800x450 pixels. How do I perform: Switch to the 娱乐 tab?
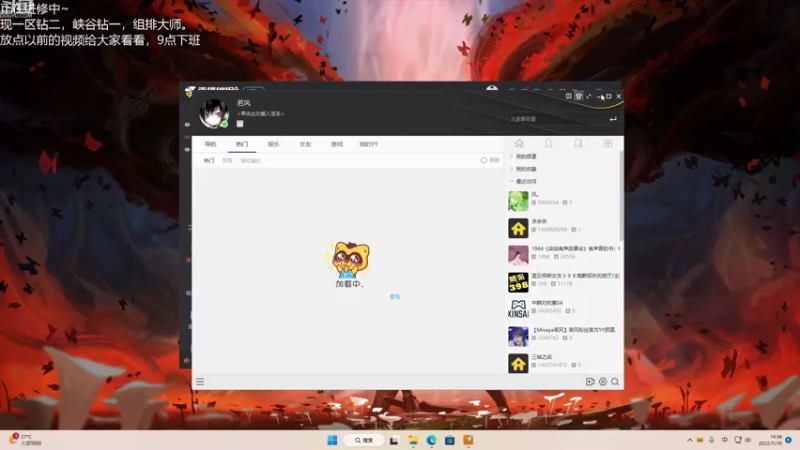pyautogui.click(x=273, y=144)
